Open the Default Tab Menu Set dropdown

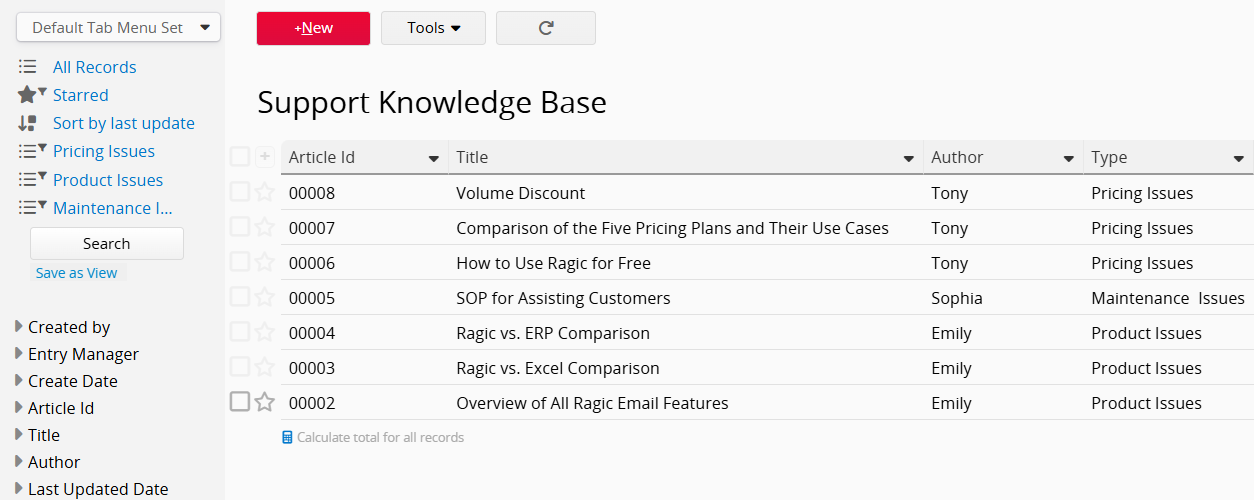pyautogui.click(x=118, y=28)
